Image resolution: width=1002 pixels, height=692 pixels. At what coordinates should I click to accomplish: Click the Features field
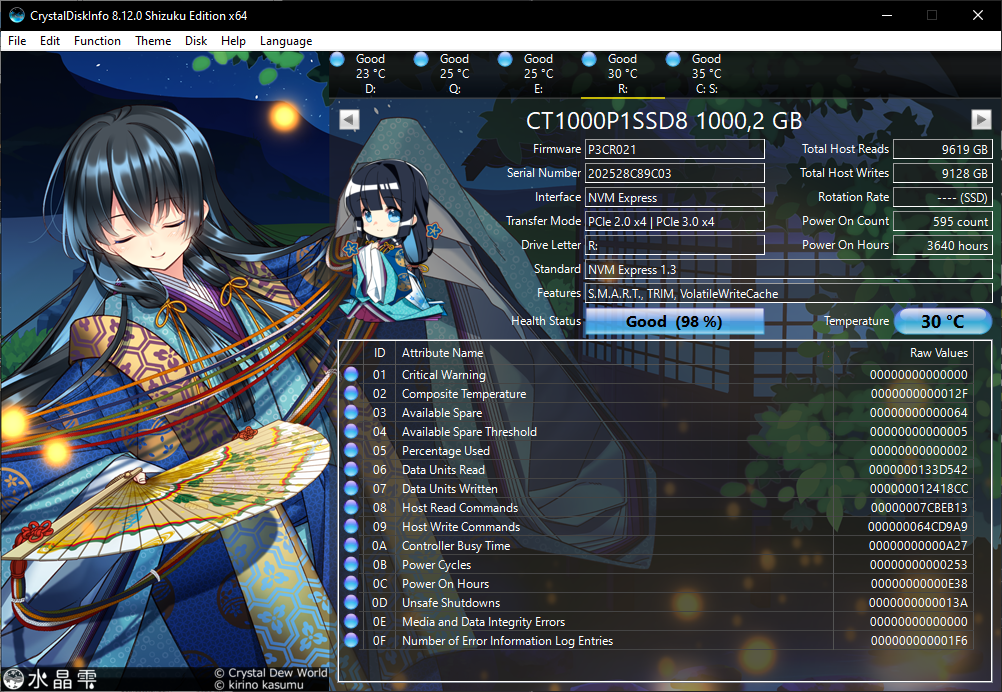789,293
